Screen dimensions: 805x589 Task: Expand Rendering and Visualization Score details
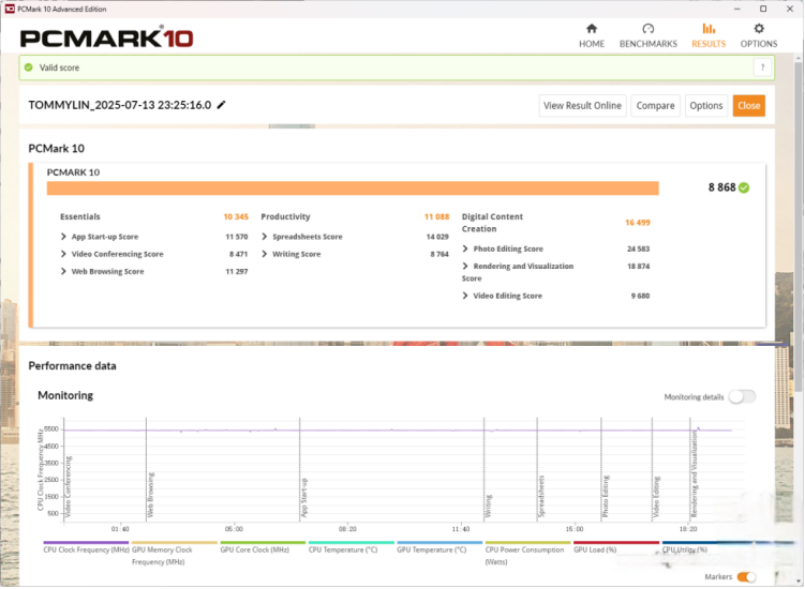(x=465, y=266)
